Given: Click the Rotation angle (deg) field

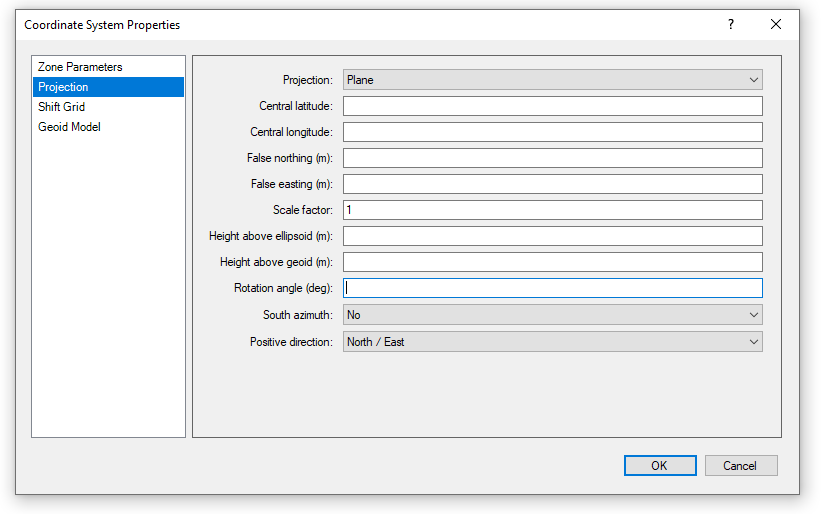Looking at the screenshot, I should tap(552, 288).
